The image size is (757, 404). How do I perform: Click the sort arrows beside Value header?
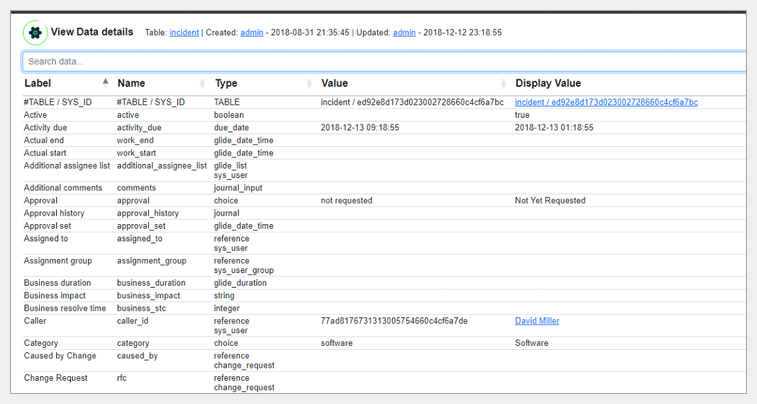503,83
